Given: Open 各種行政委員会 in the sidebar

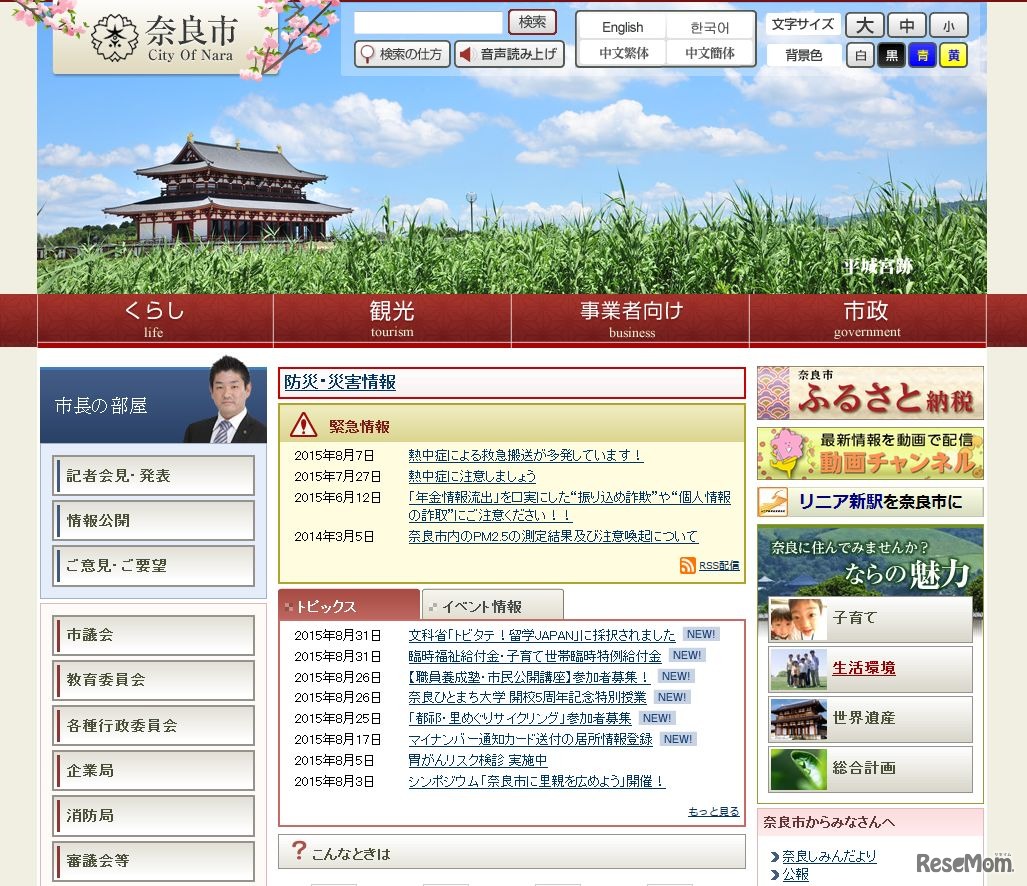Looking at the screenshot, I should click(x=153, y=726).
